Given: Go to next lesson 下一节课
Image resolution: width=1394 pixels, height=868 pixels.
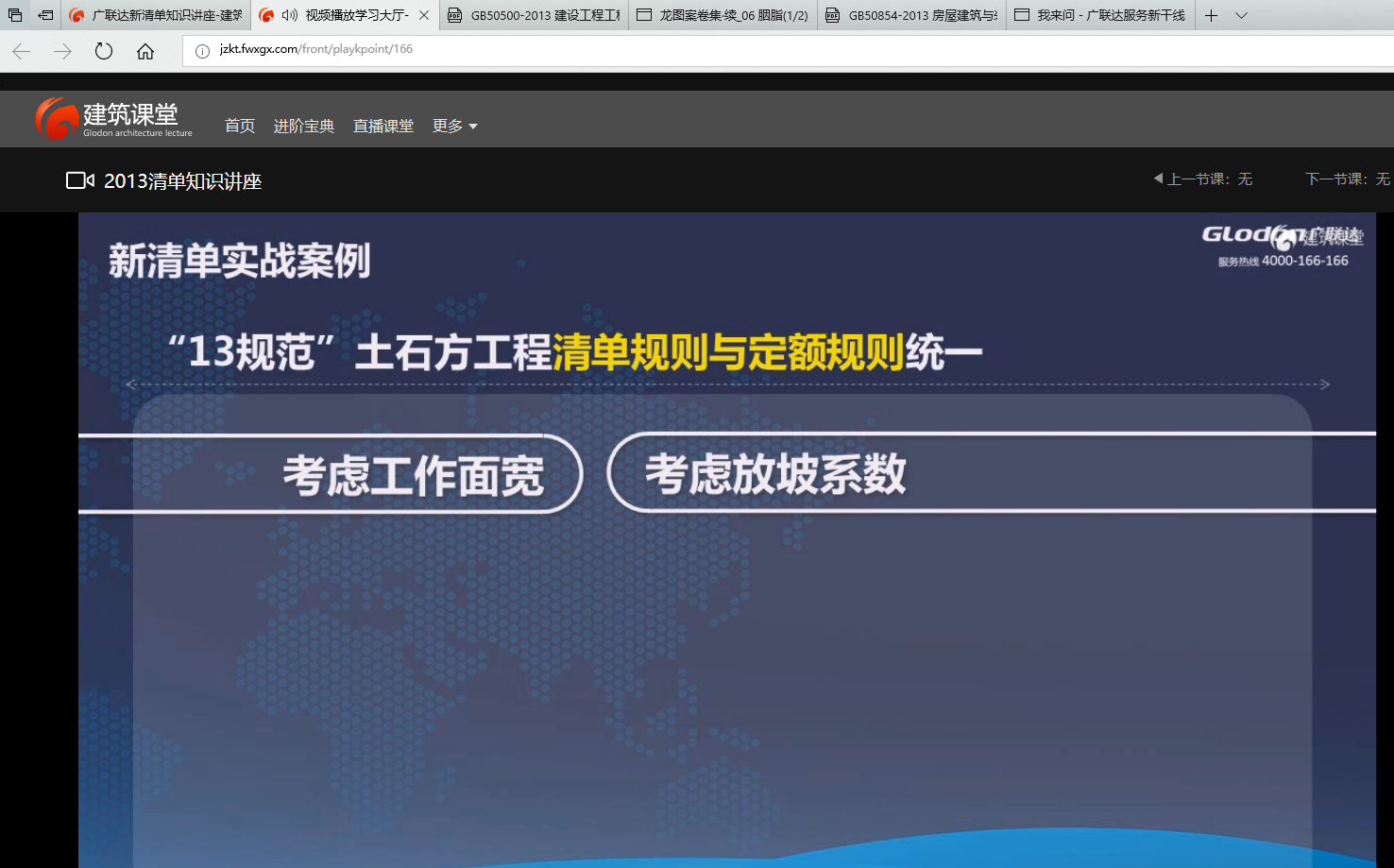Looking at the screenshot, I should (x=1348, y=179).
